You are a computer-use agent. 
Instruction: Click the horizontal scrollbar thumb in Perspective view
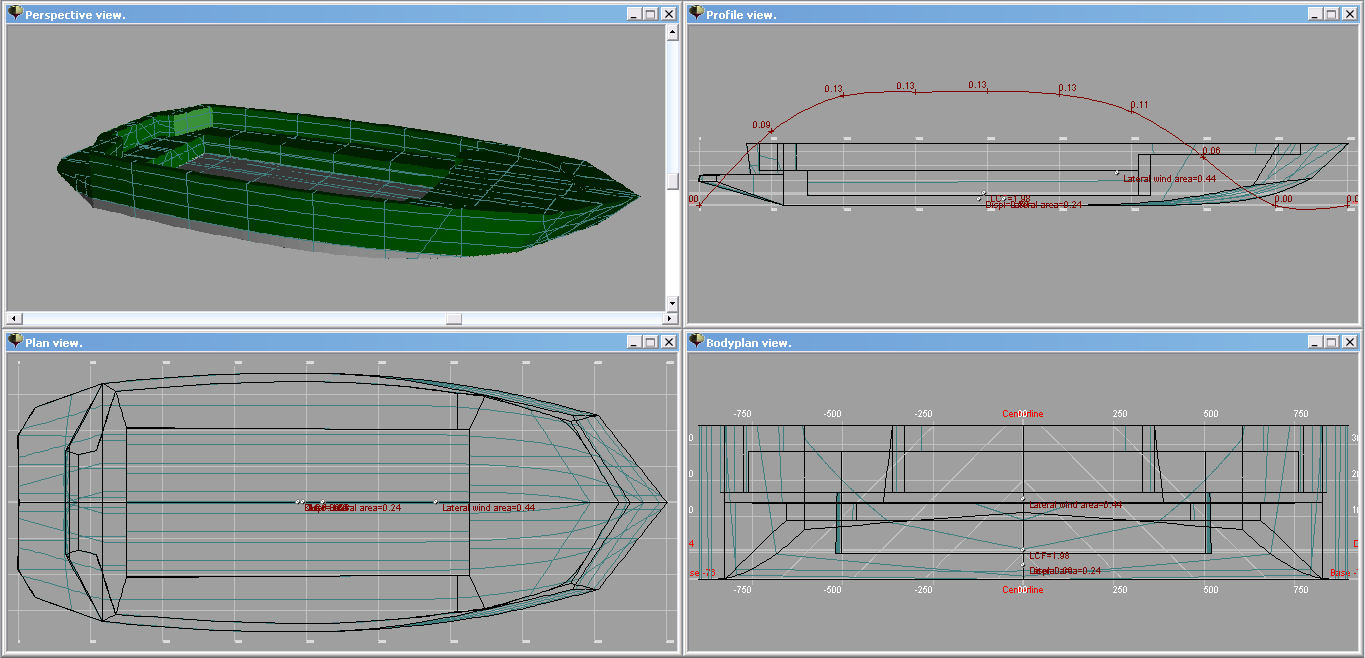coord(454,318)
